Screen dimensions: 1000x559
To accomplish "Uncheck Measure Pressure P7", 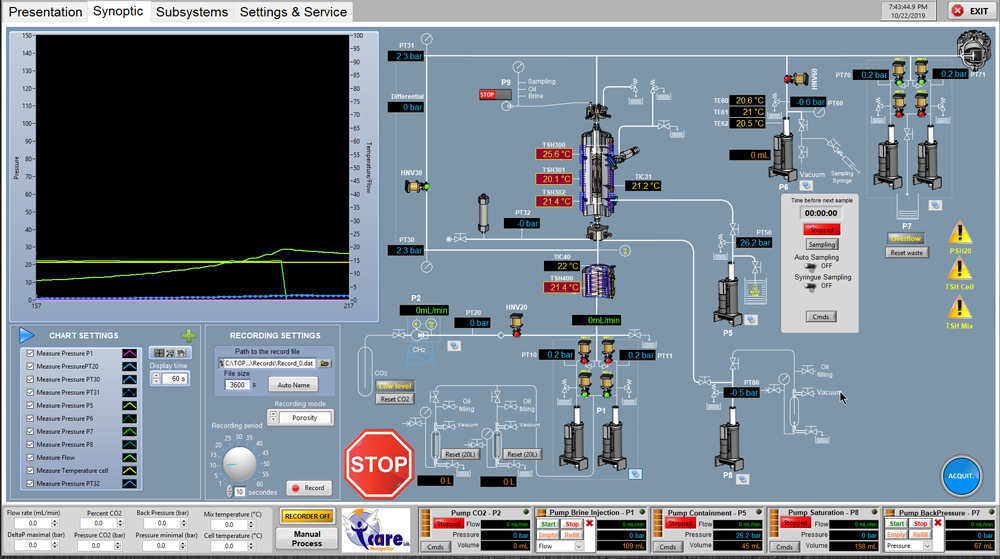I will pyautogui.click(x=30, y=432).
